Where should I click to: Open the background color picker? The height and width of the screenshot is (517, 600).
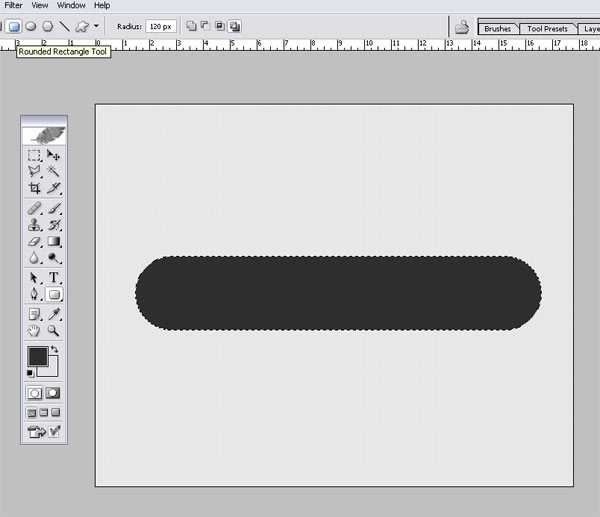[52, 370]
